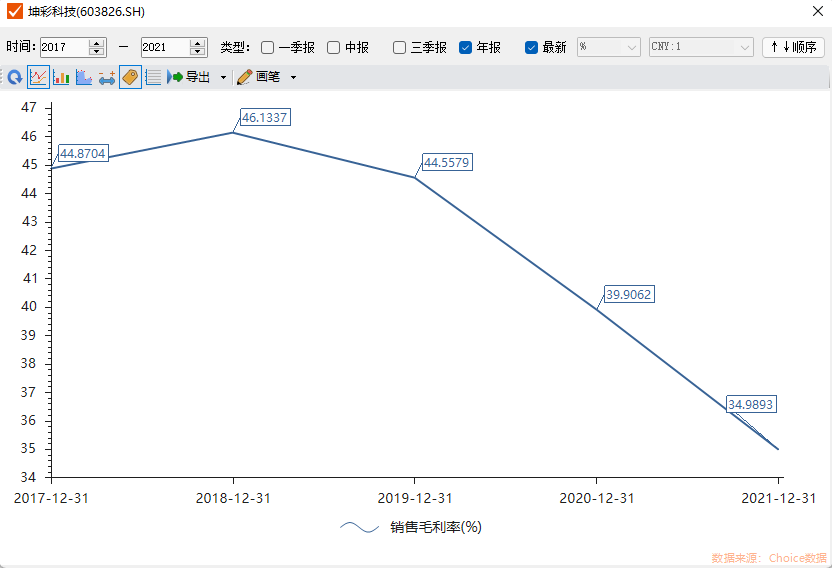The image size is (832, 568).
Task: Expand the 画笔 dropdown arrow
Action: click(293, 77)
